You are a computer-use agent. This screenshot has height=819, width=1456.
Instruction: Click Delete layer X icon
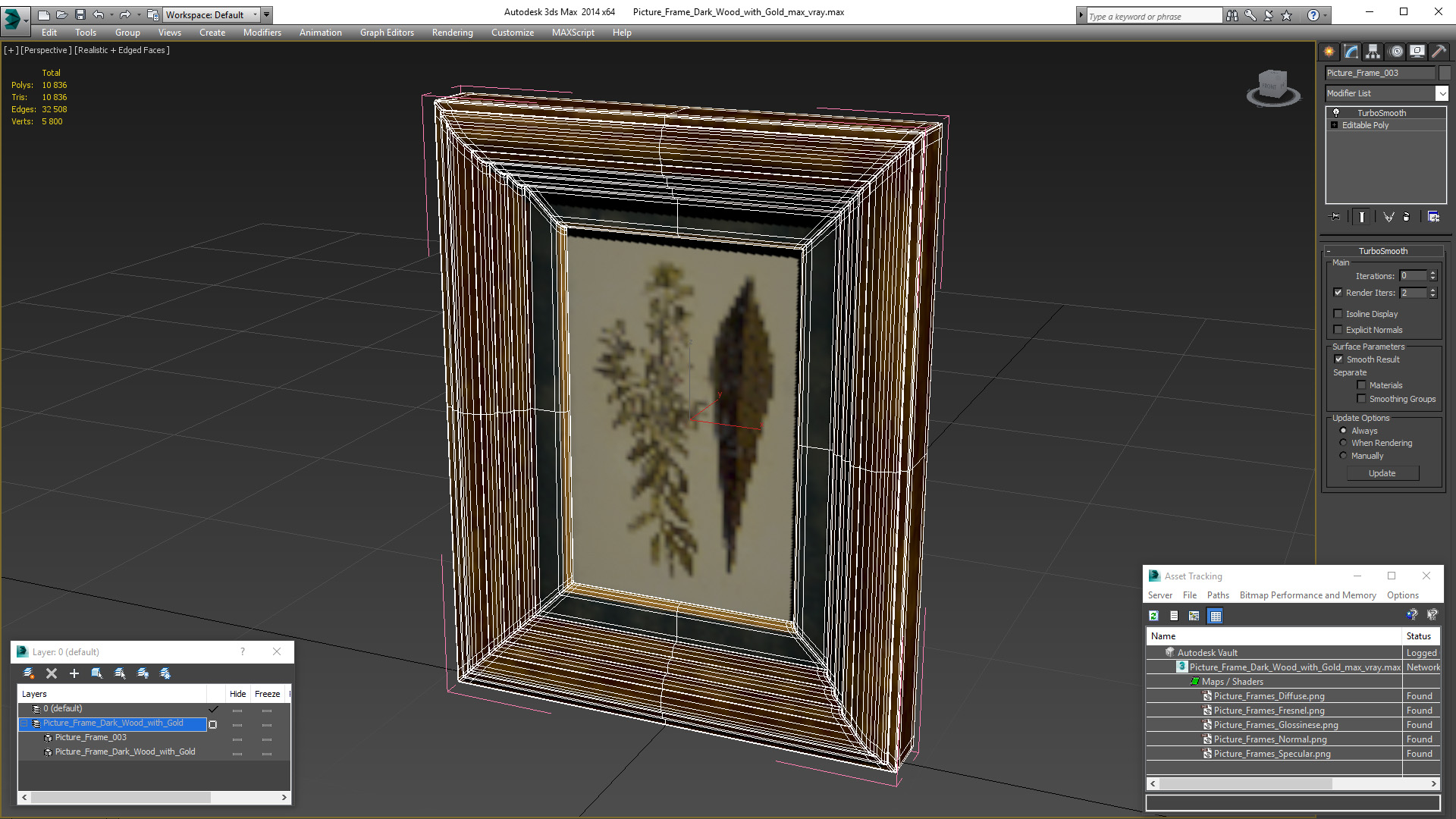pos(52,673)
